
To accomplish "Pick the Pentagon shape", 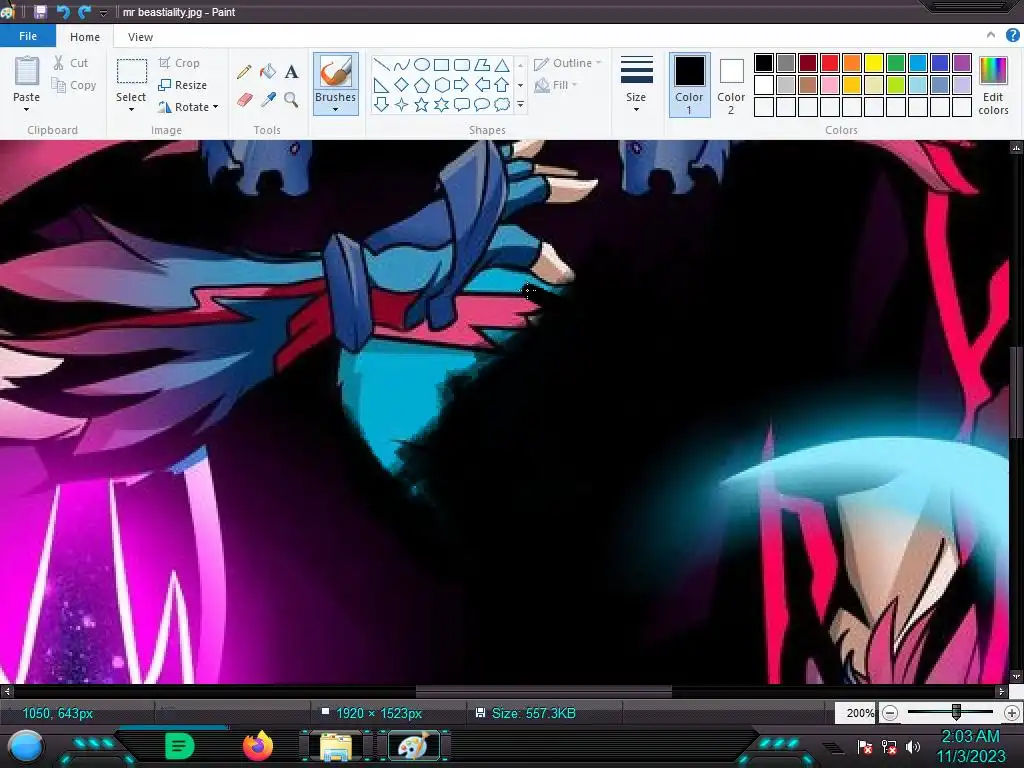I will 422,85.
